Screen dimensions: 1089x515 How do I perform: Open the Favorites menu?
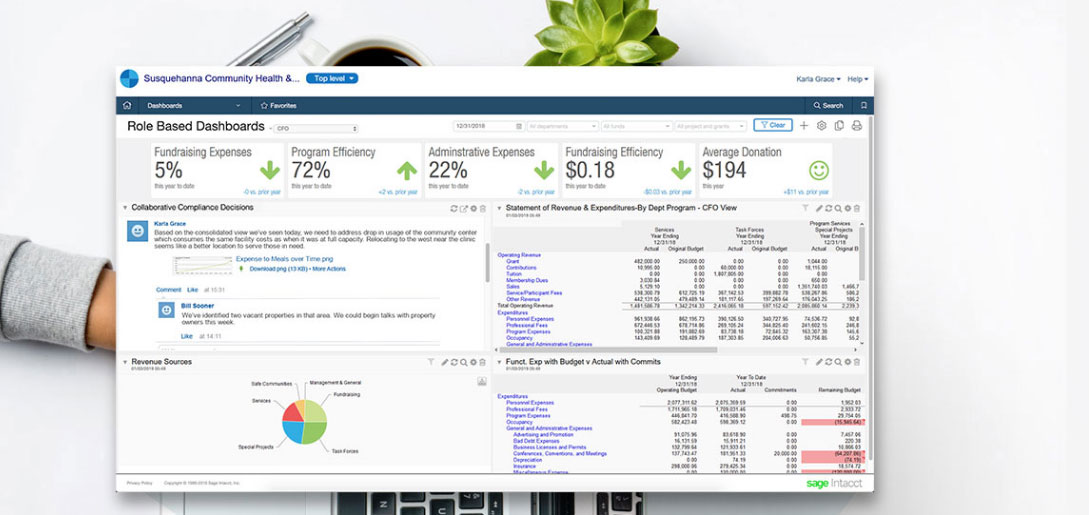coord(279,105)
